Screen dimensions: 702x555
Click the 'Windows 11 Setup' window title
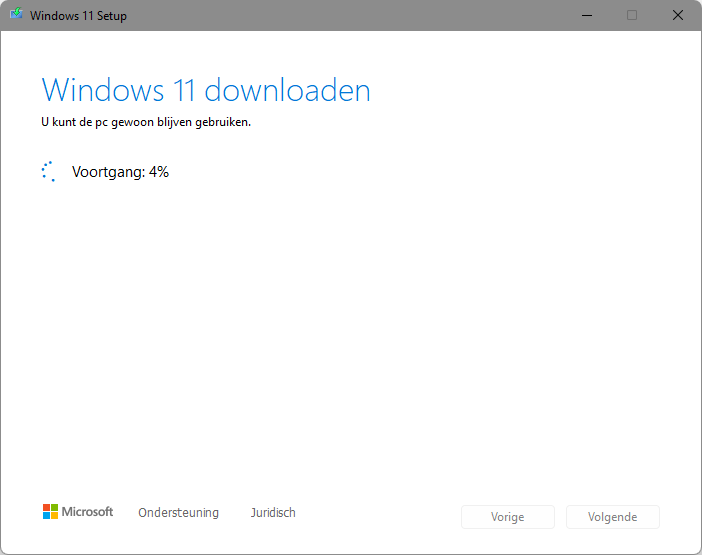78,16
